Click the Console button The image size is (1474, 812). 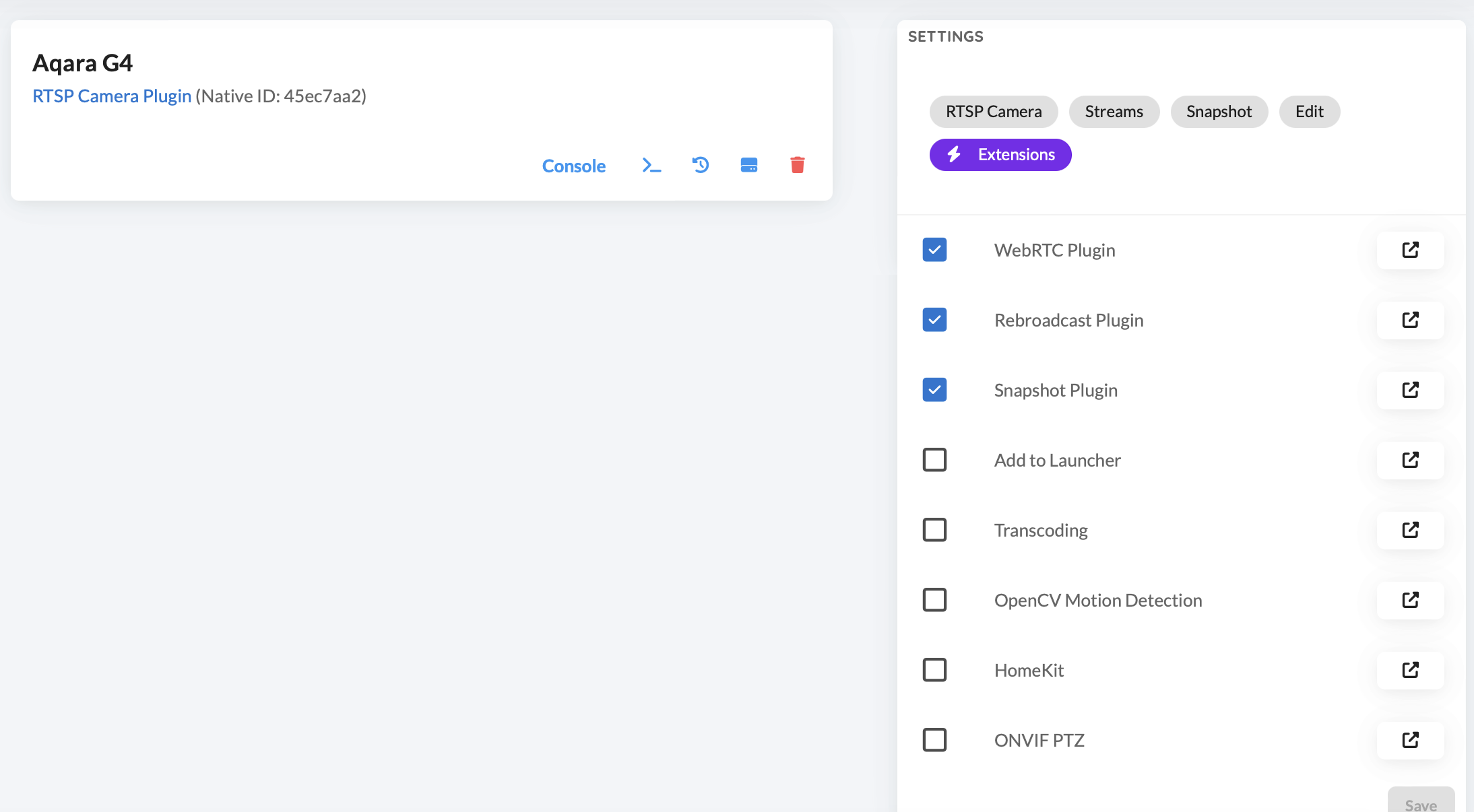(573, 166)
